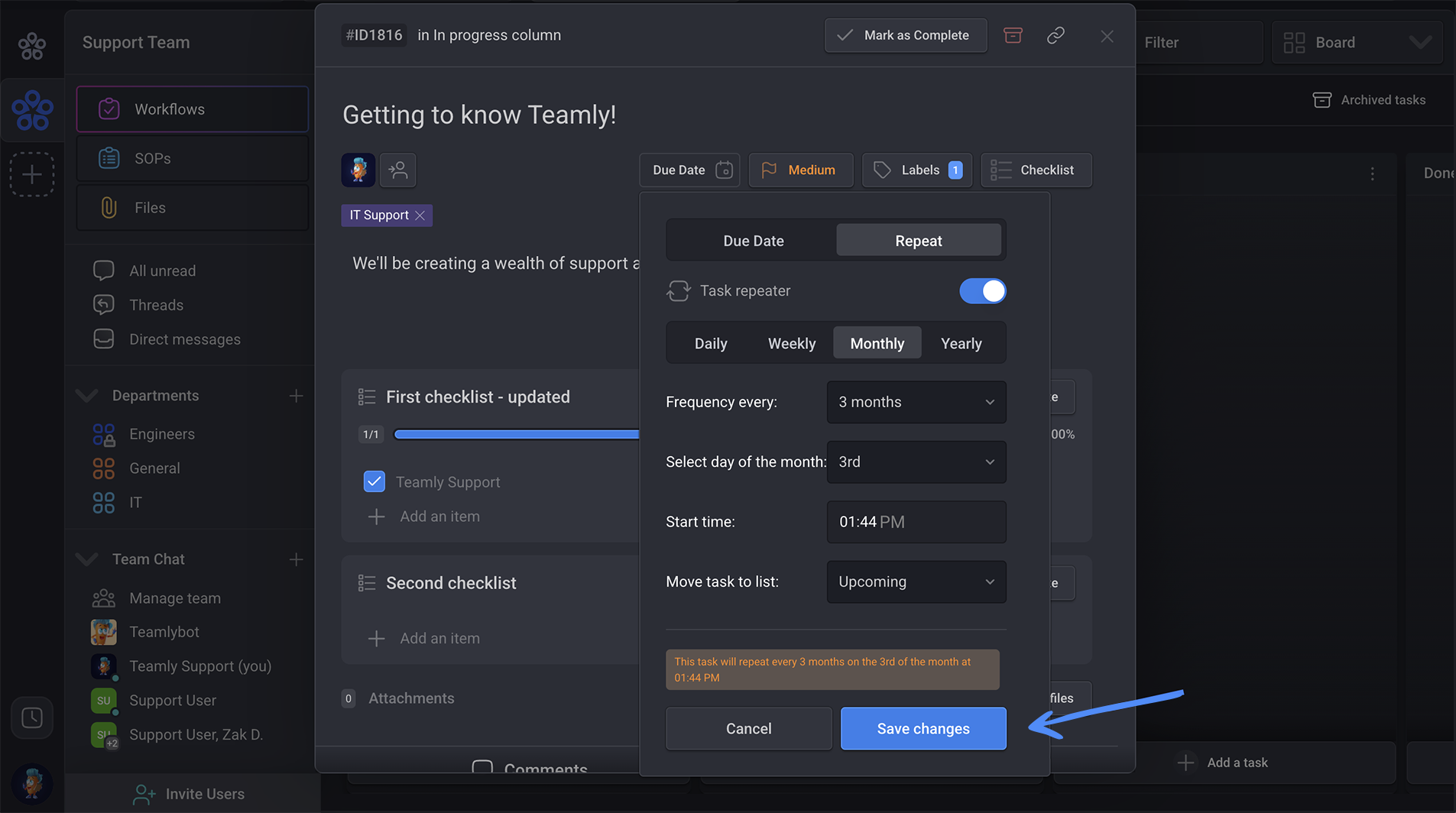The width and height of the screenshot is (1456, 813).
Task: Open your profile avatar in the bottom corner
Action: 32,784
